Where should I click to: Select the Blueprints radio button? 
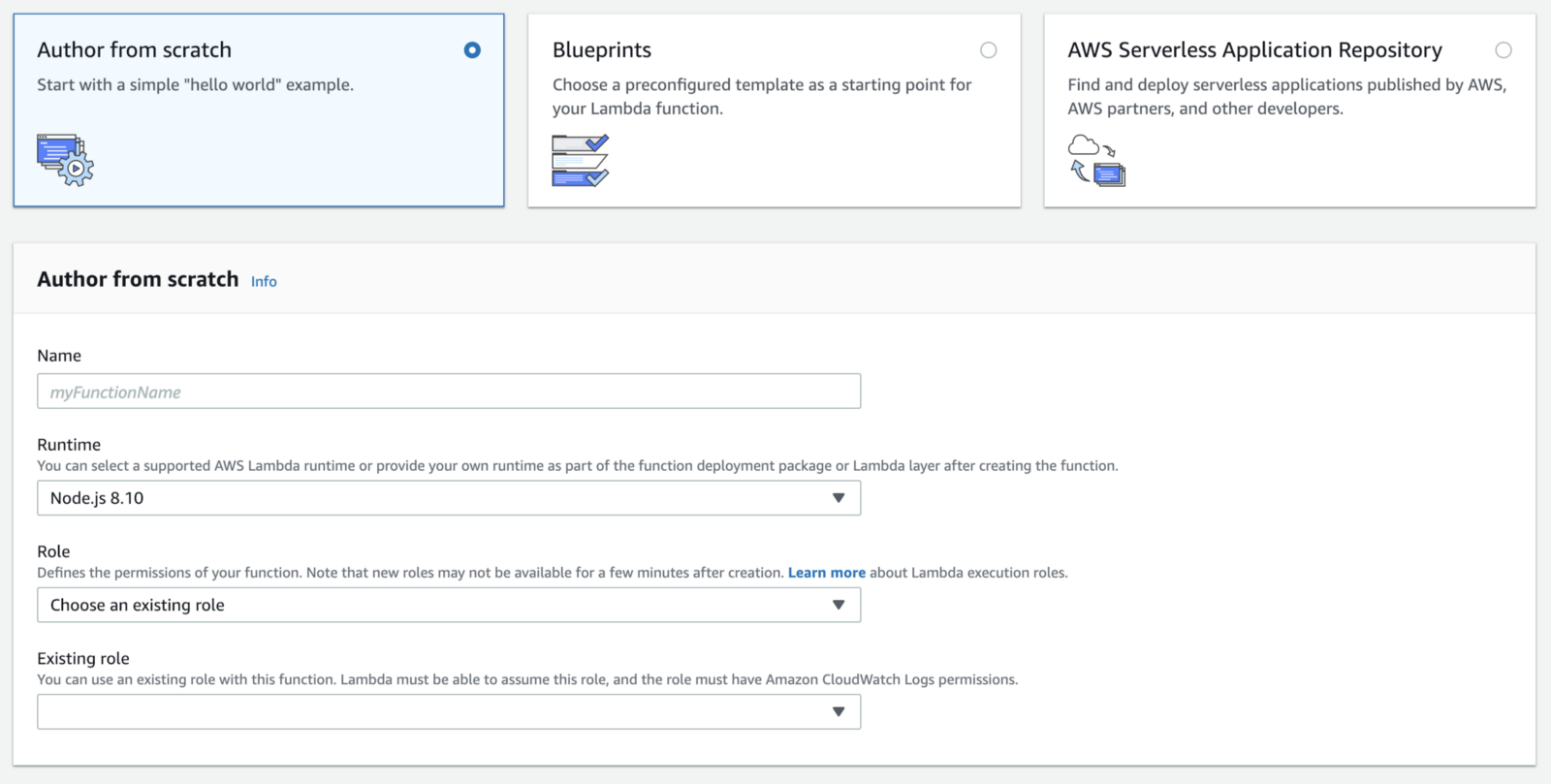pyautogui.click(x=988, y=50)
